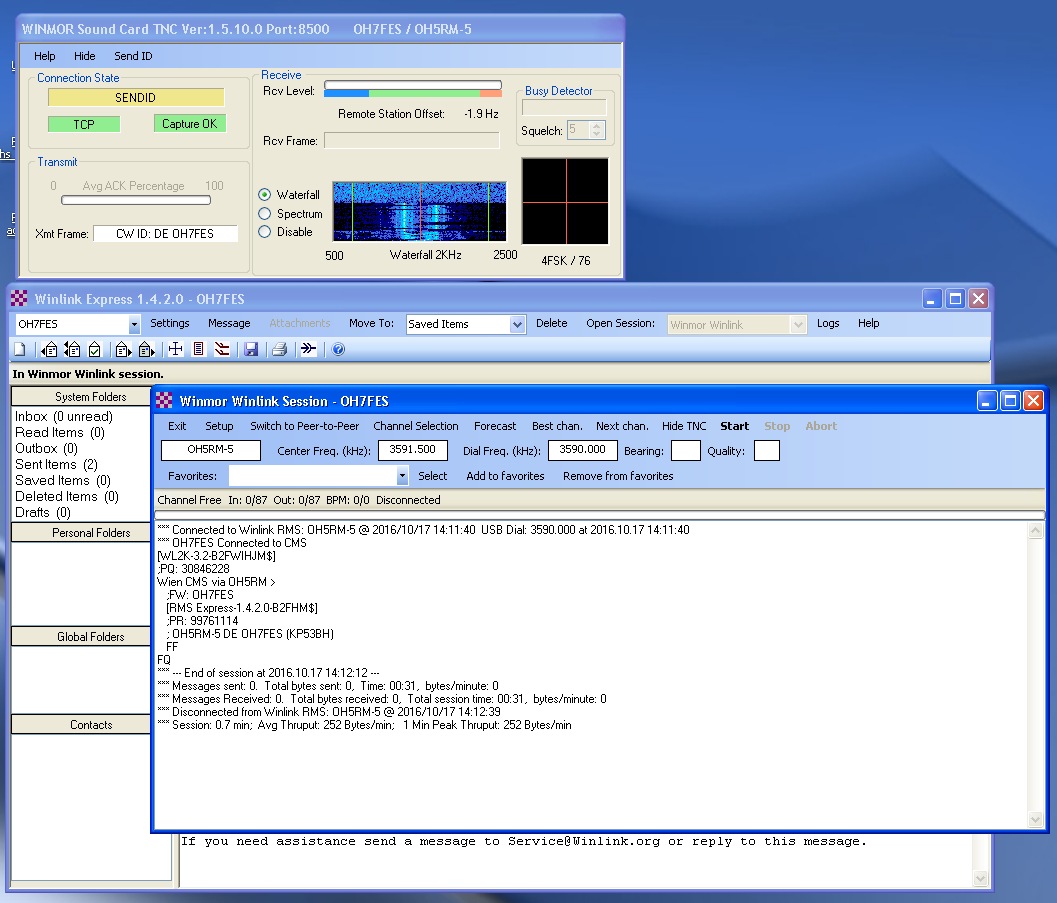Open Channel Selection in session menu
The height and width of the screenshot is (903, 1057).
pyautogui.click(x=416, y=426)
